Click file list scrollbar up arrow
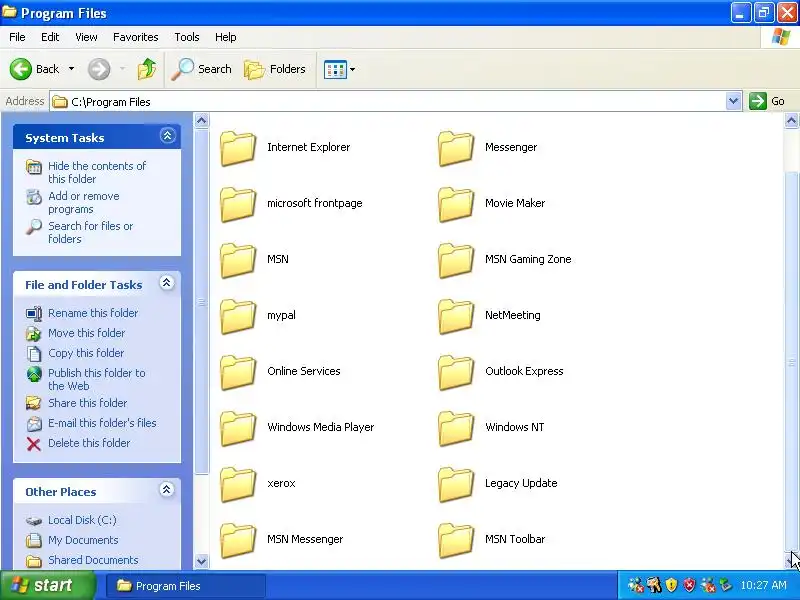 [x=791, y=121]
